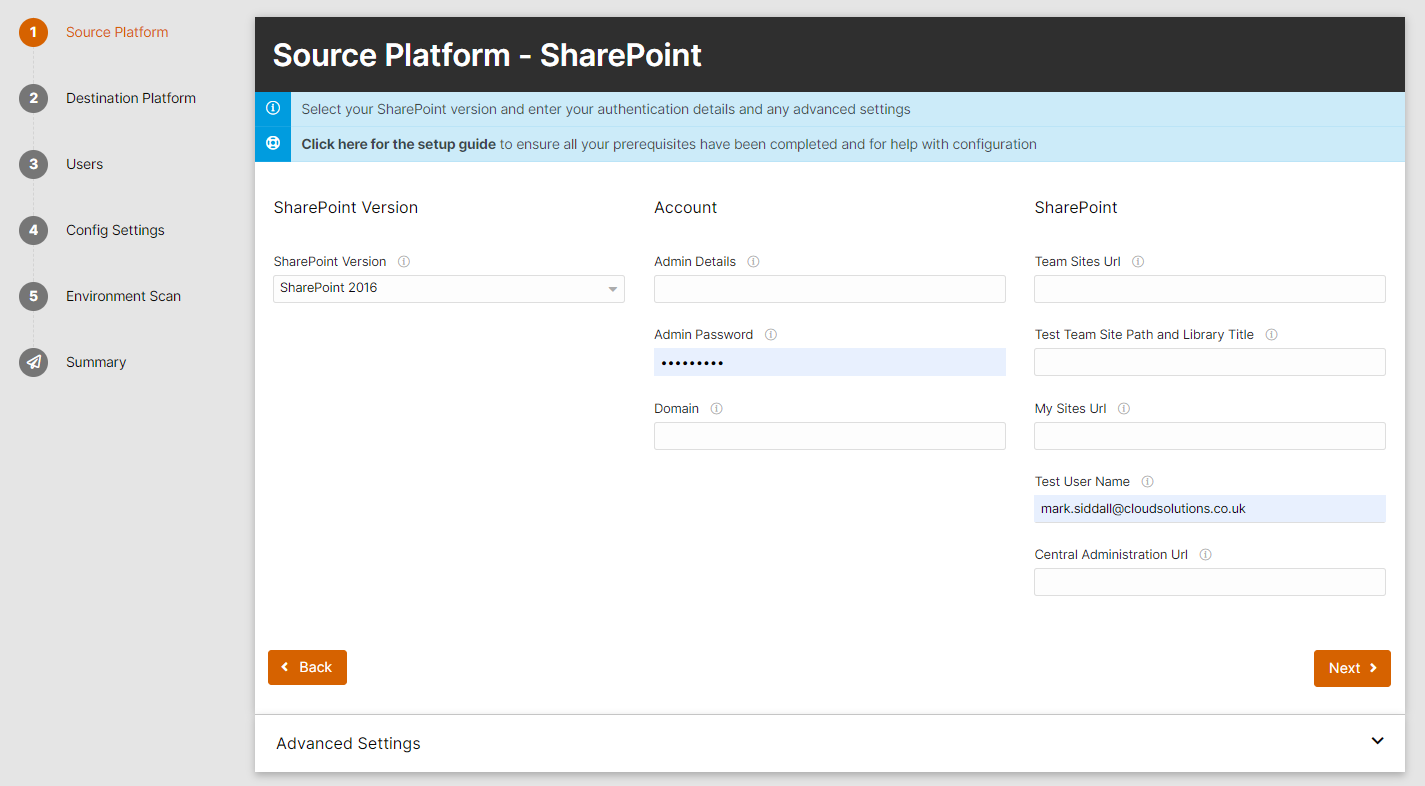Click info icon next to Admin Details
The width and height of the screenshot is (1425, 786).
[x=753, y=262]
